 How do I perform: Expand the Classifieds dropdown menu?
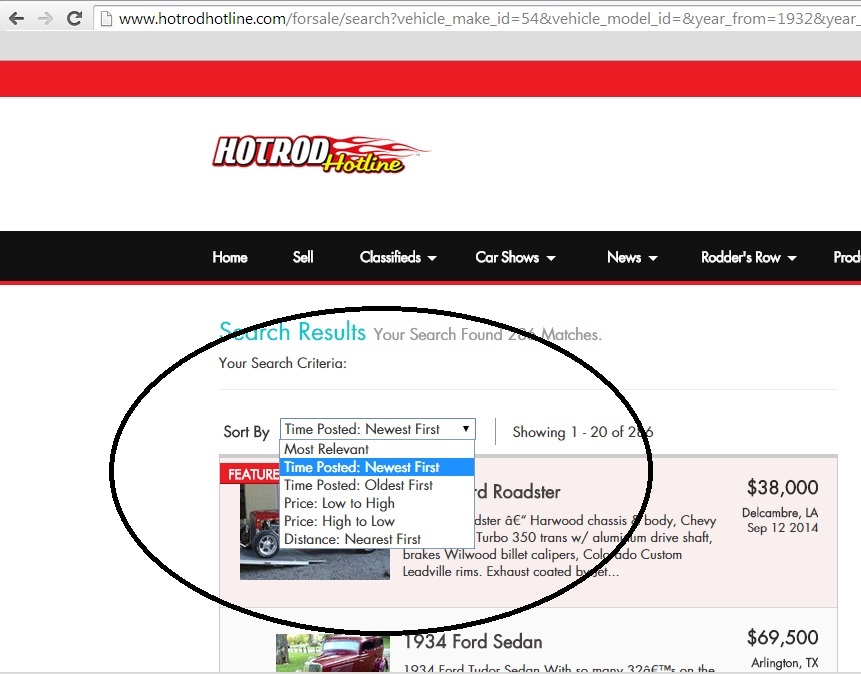point(398,257)
